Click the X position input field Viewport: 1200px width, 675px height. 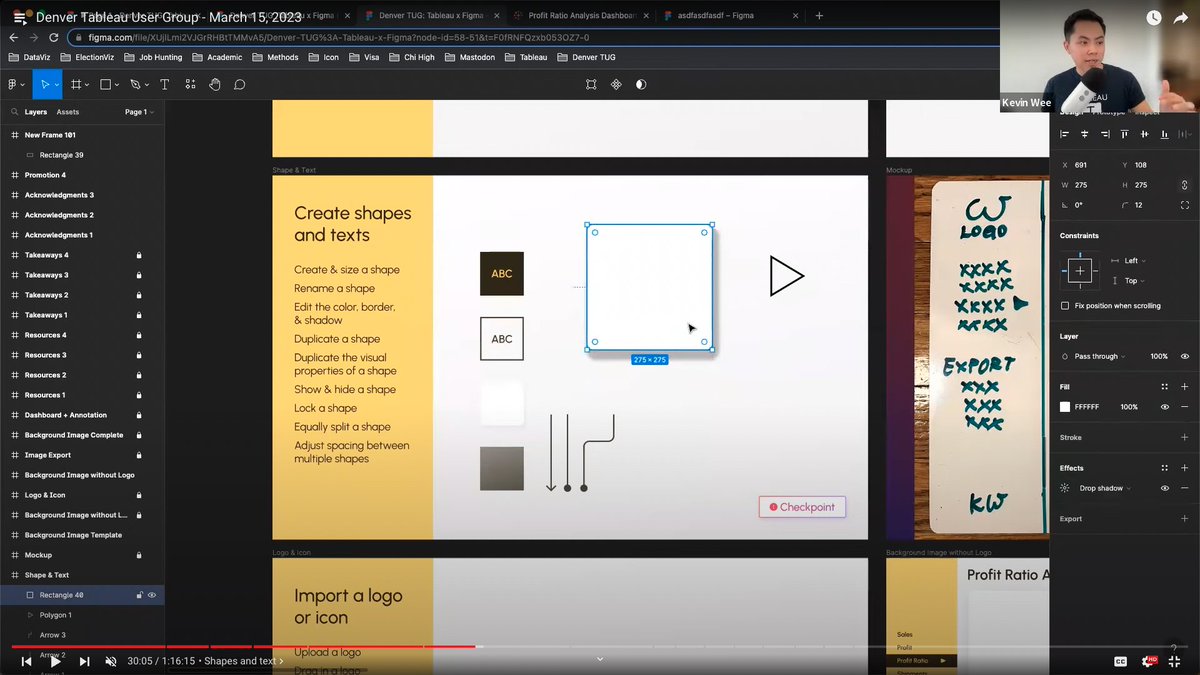coord(1085,164)
